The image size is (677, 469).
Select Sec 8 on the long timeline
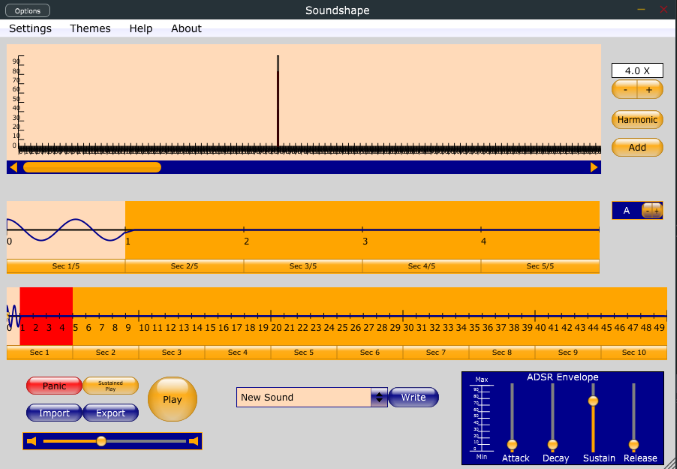[x=502, y=352]
